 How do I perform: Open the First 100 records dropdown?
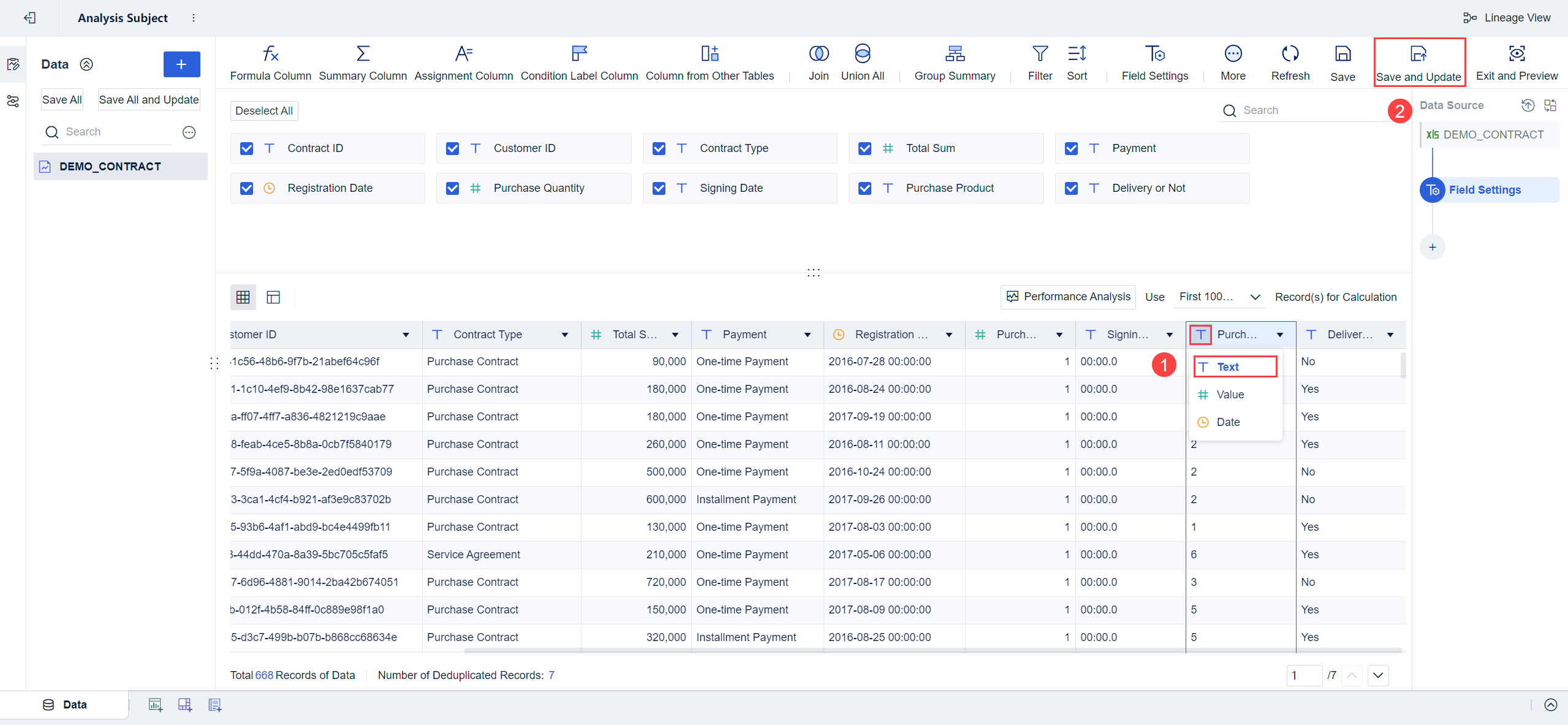[1218, 297]
